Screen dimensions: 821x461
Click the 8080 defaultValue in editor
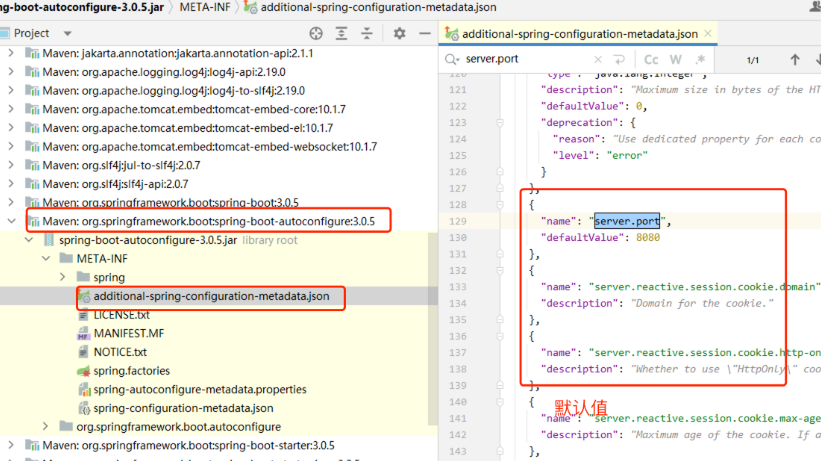tap(648, 238)
